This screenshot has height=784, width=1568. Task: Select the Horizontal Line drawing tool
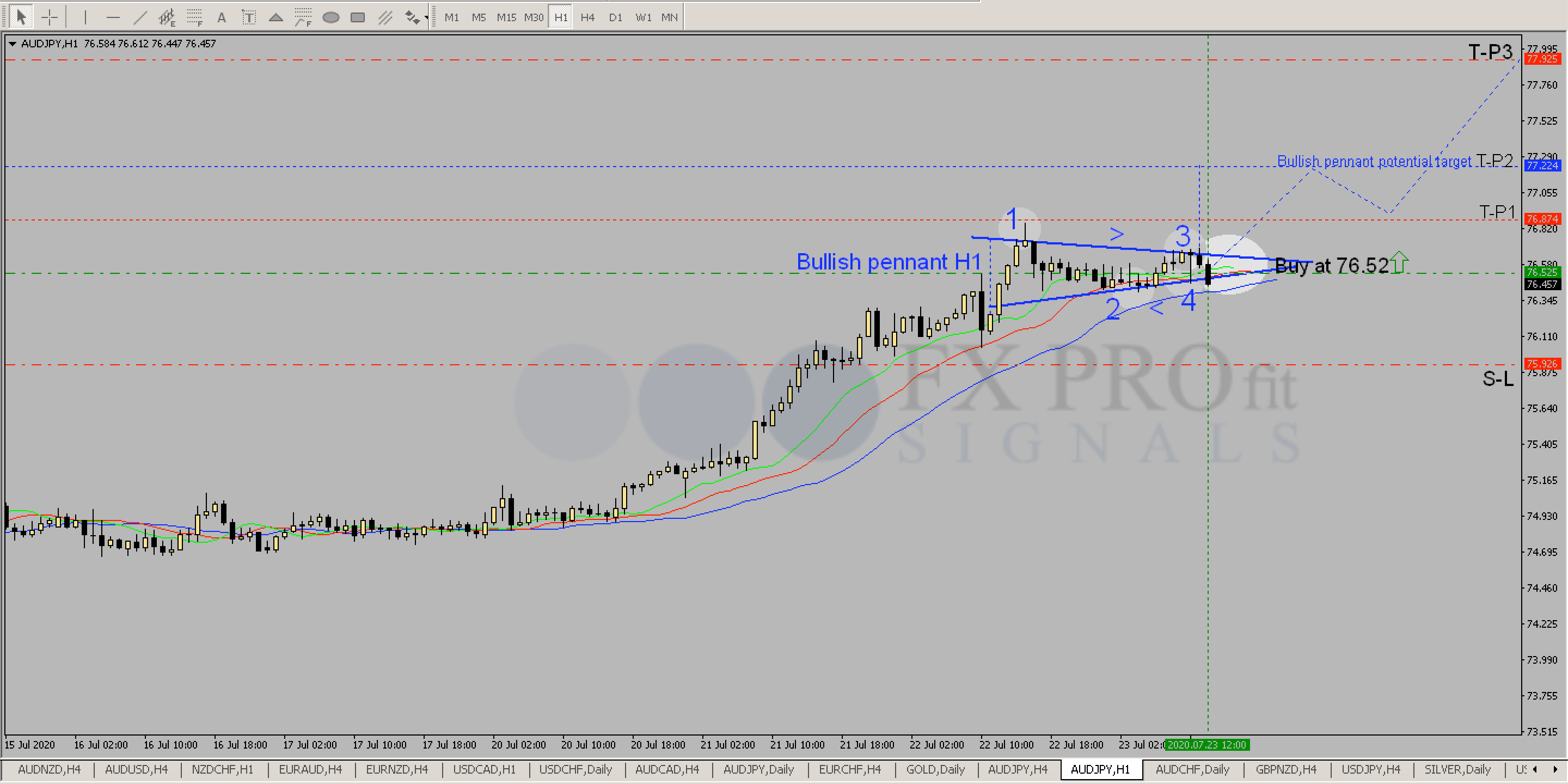click(113, 17)
